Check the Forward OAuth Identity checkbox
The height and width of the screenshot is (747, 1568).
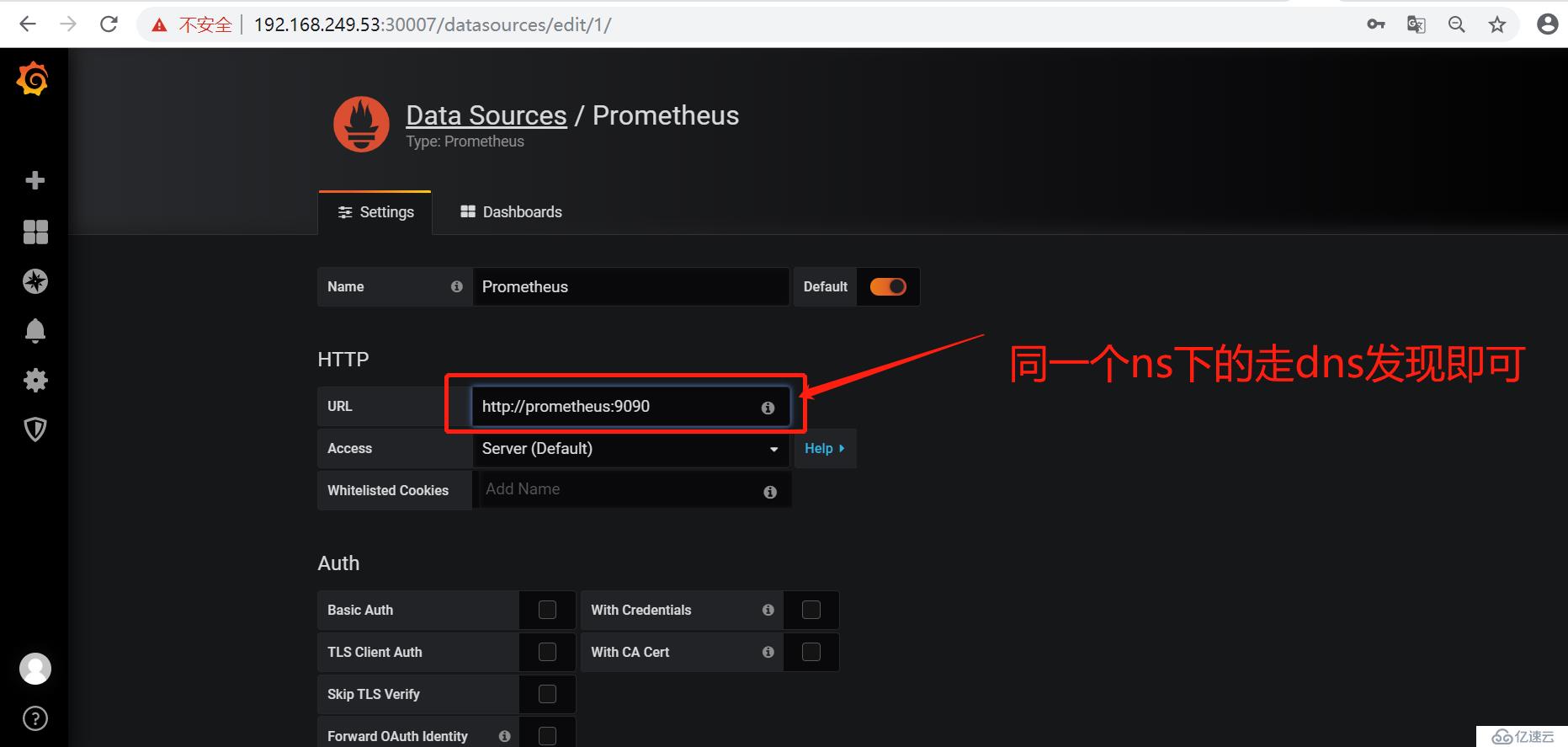(x=547, y=736)
